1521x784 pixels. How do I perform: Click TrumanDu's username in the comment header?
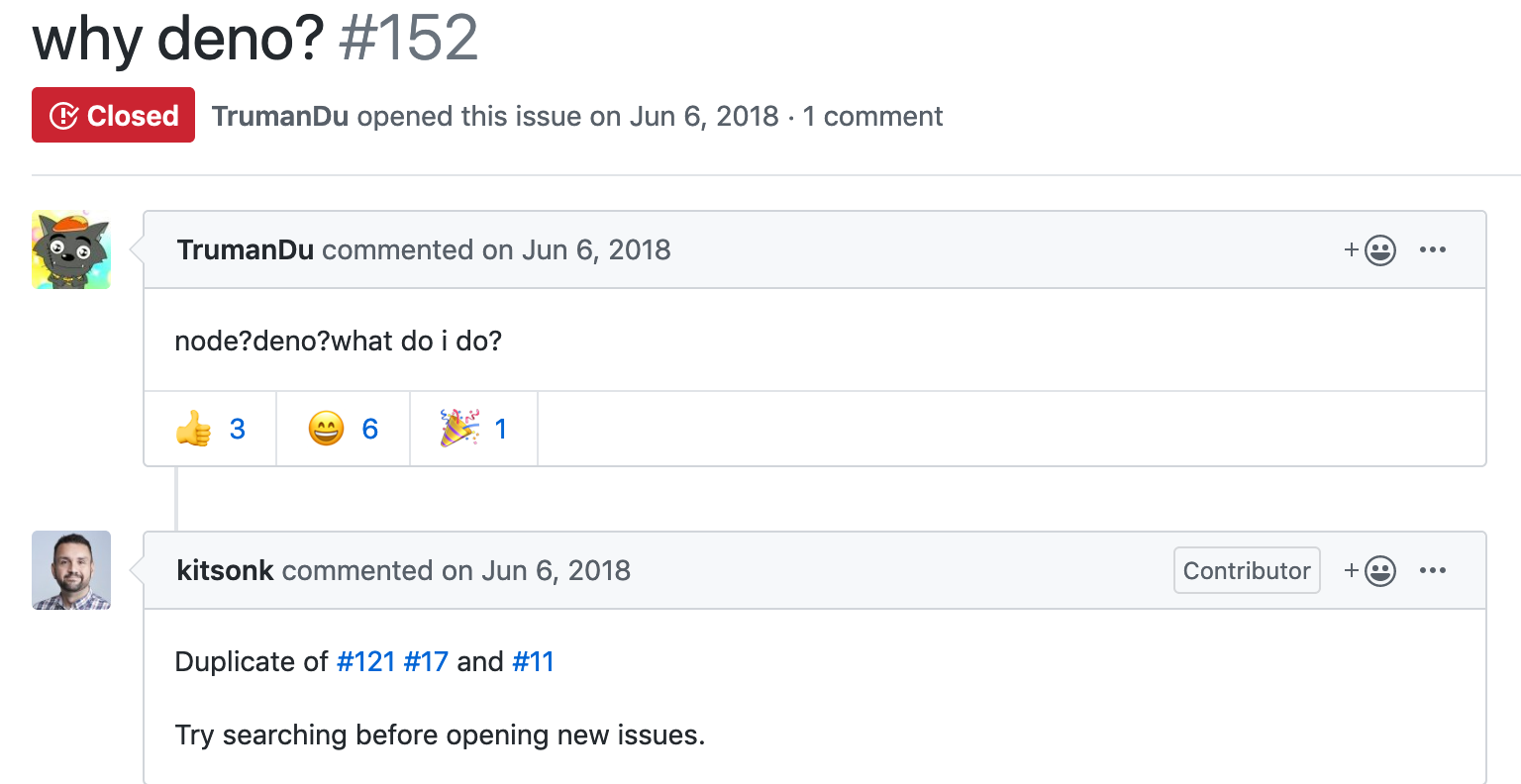point(246,249)
